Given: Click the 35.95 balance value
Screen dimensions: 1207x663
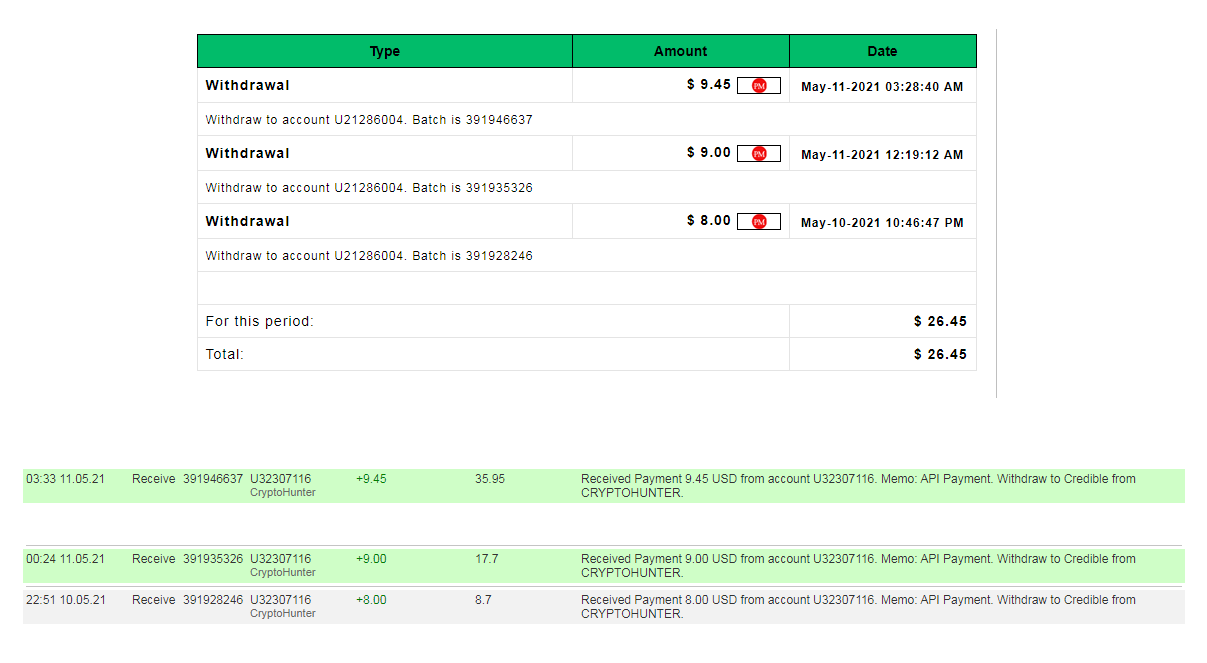Looking at the screenshot, I should tap(490, 479).
